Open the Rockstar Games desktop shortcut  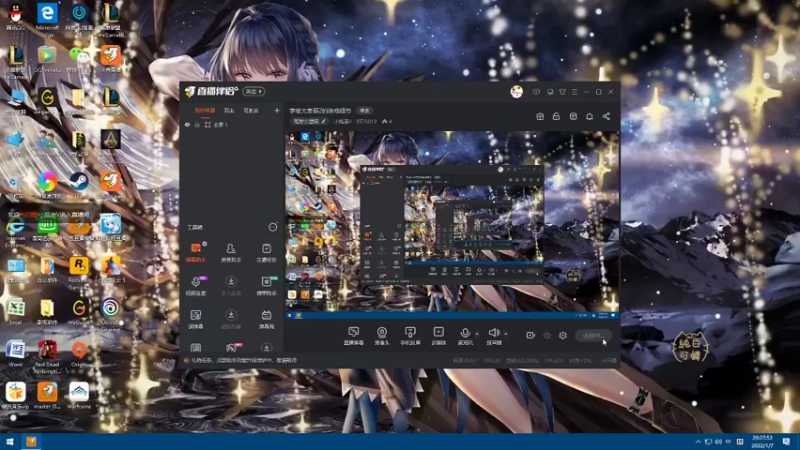(79, 273)
